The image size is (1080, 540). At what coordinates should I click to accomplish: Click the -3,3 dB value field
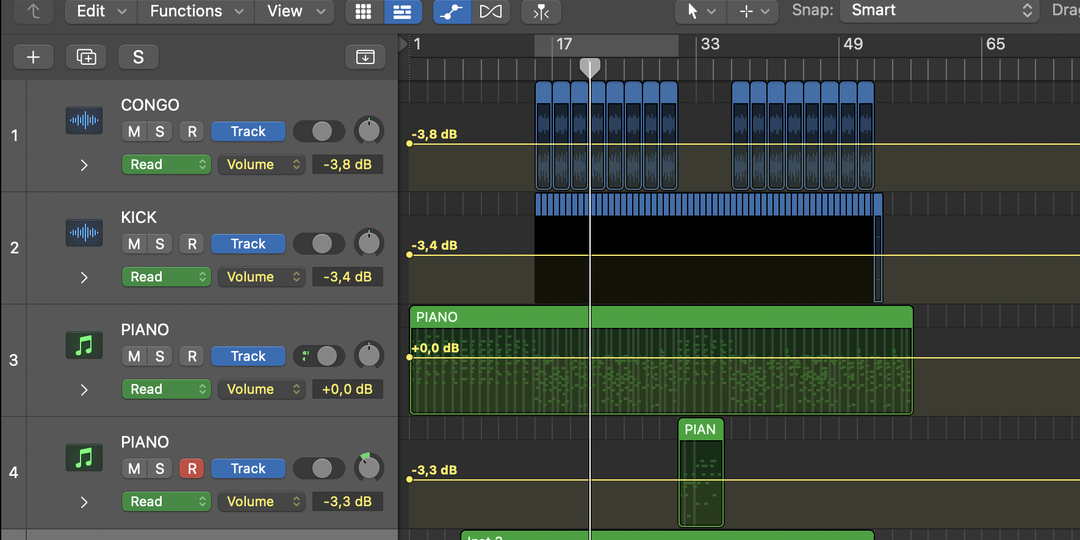point(348,501)
